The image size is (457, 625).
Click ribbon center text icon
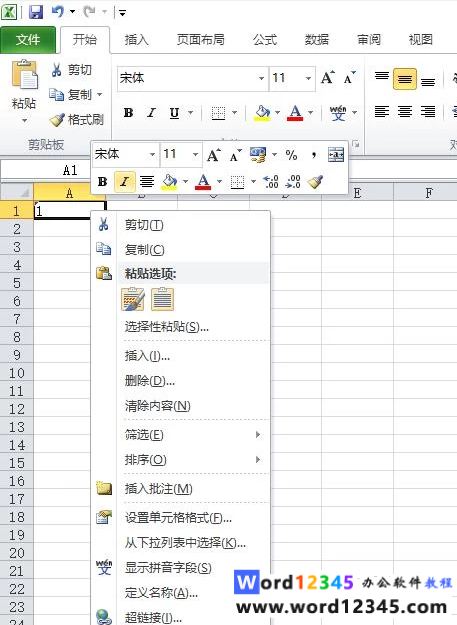405,112
